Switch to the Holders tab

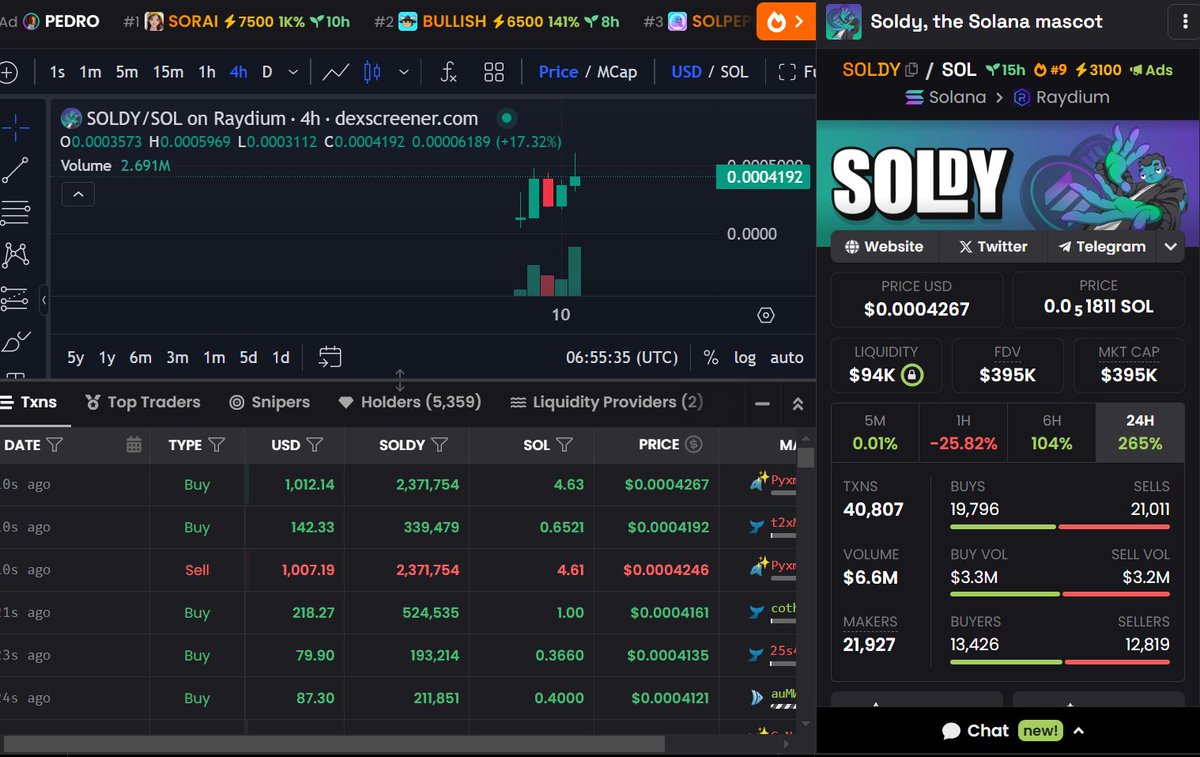point(409,402)
